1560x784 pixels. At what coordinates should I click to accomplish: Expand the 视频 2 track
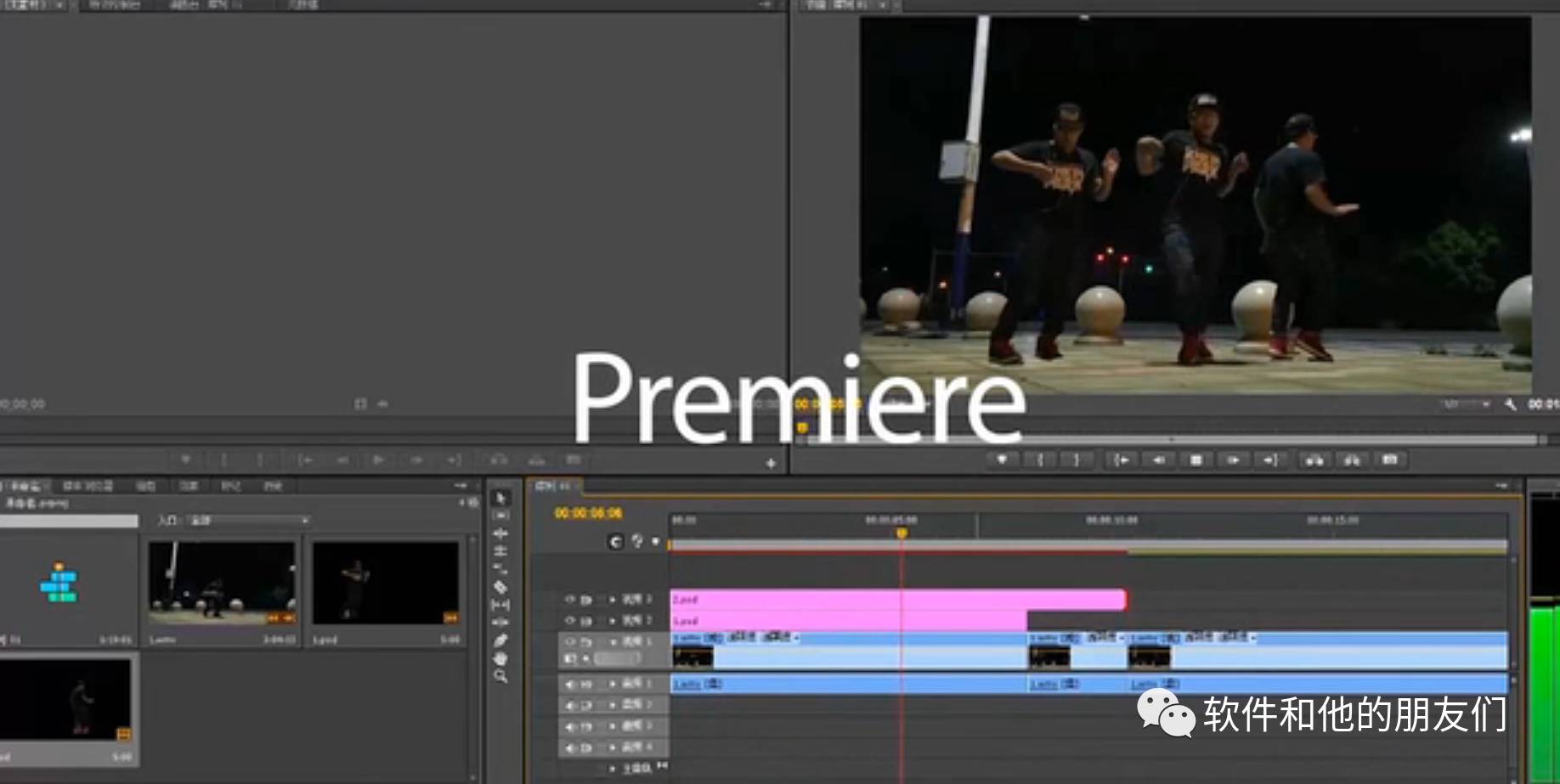612,620
